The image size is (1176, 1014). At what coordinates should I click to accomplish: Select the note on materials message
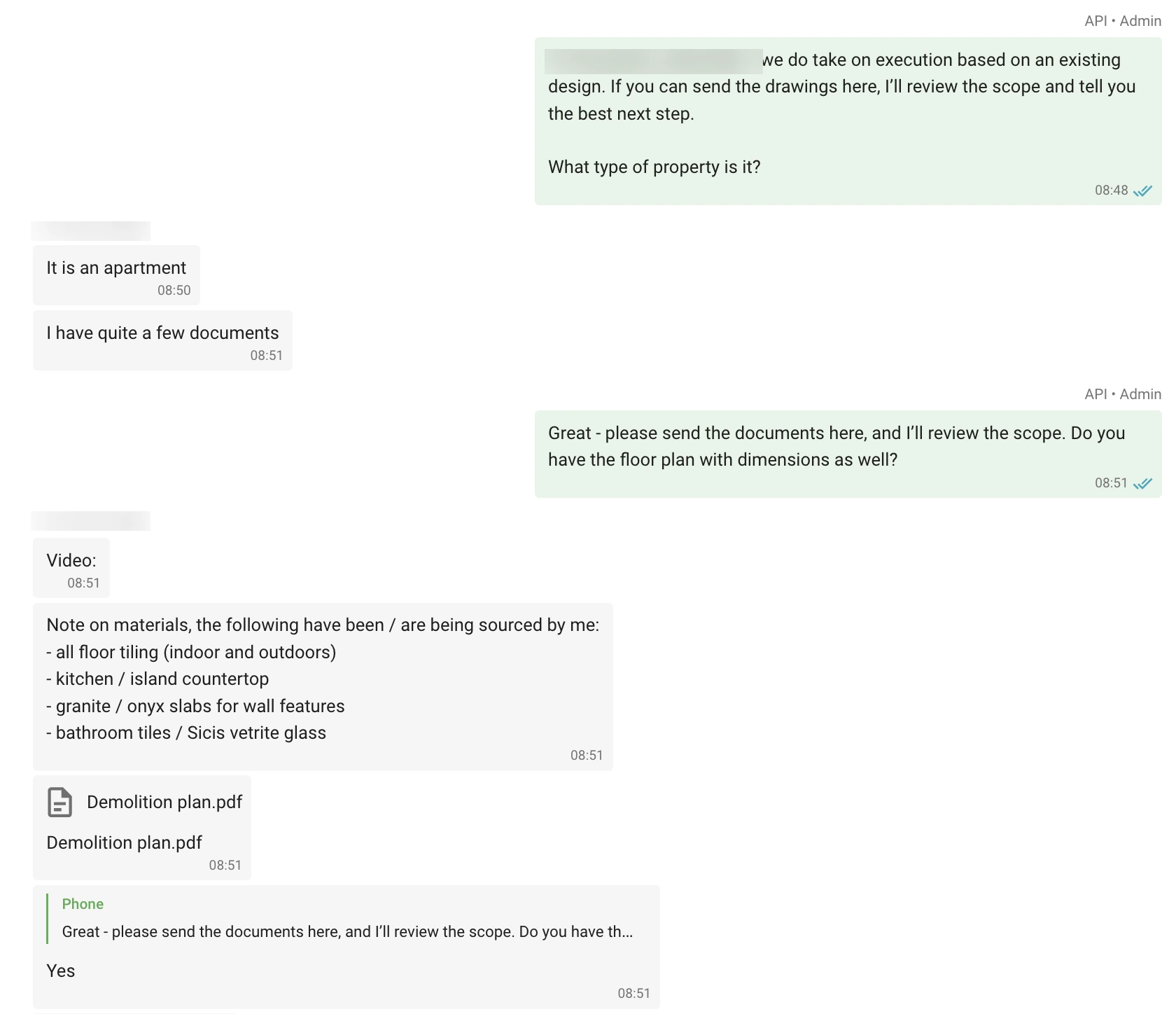323,687
